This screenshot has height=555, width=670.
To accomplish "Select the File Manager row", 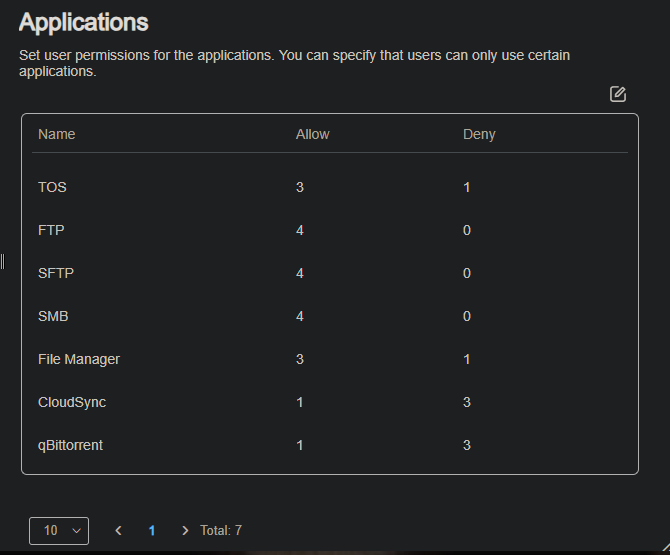I will tap(79, 359).
